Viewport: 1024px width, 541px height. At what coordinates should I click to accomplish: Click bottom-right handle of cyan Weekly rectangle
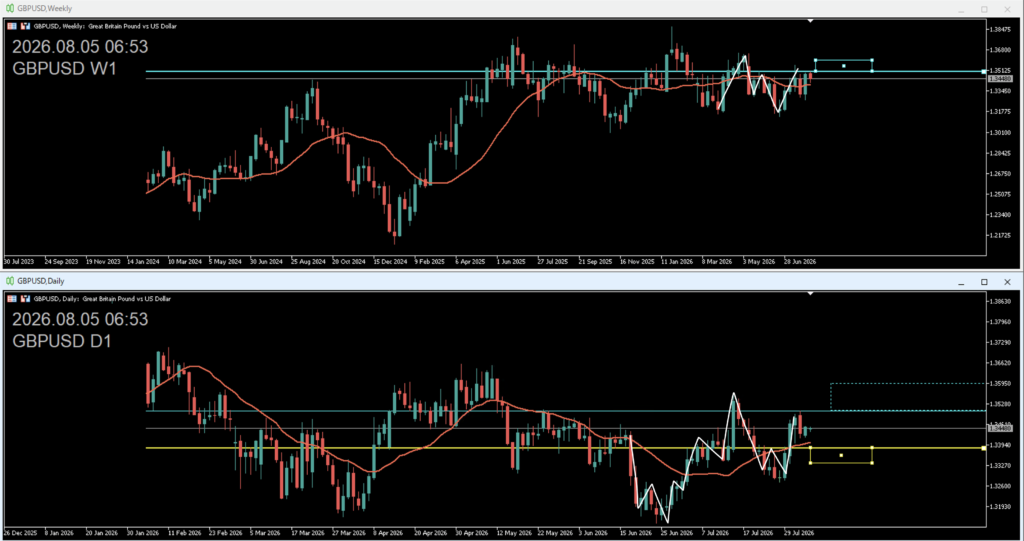(872, 71)
